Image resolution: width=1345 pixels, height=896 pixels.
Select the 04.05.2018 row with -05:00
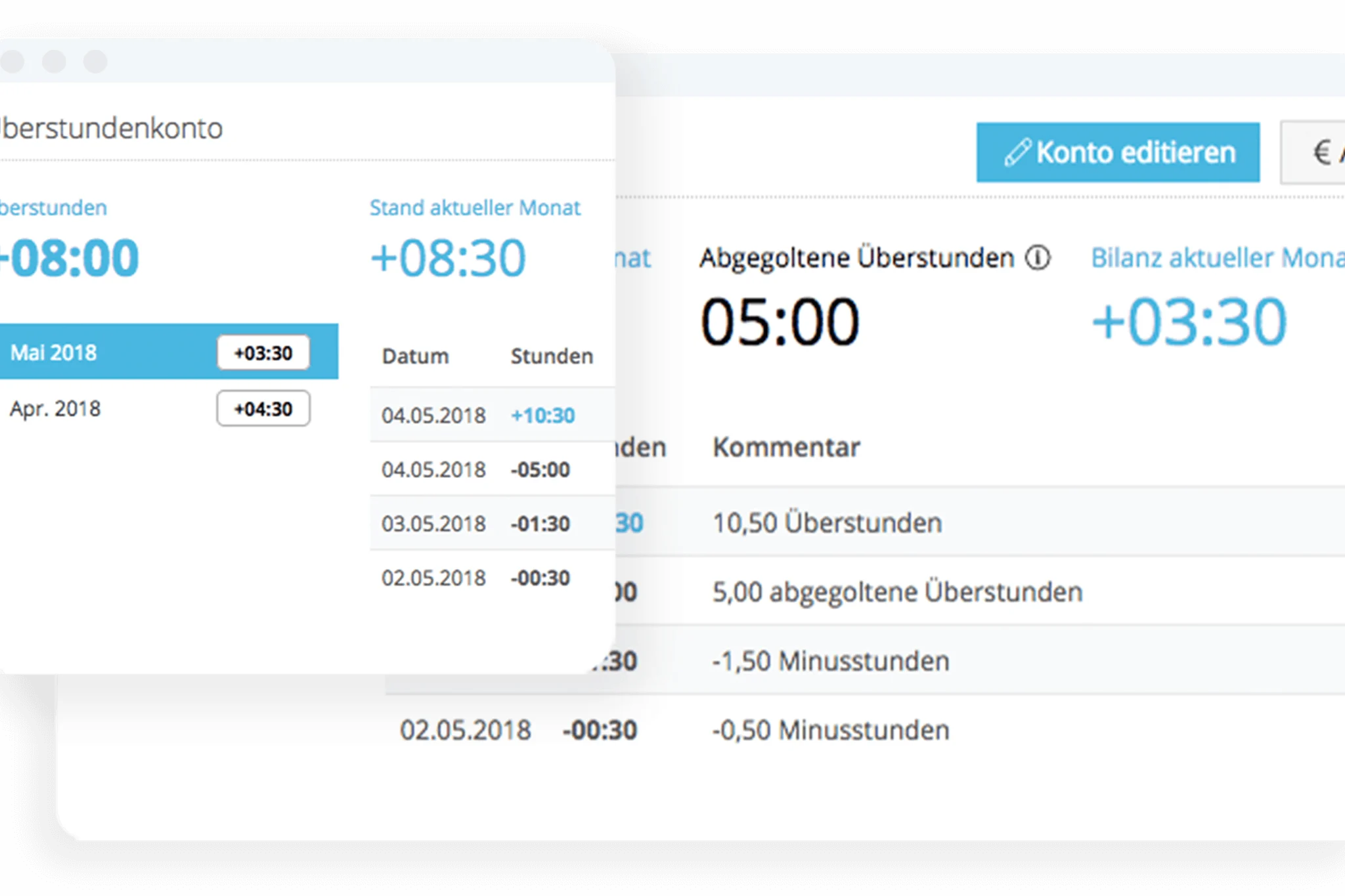click(x=493, y=469)
